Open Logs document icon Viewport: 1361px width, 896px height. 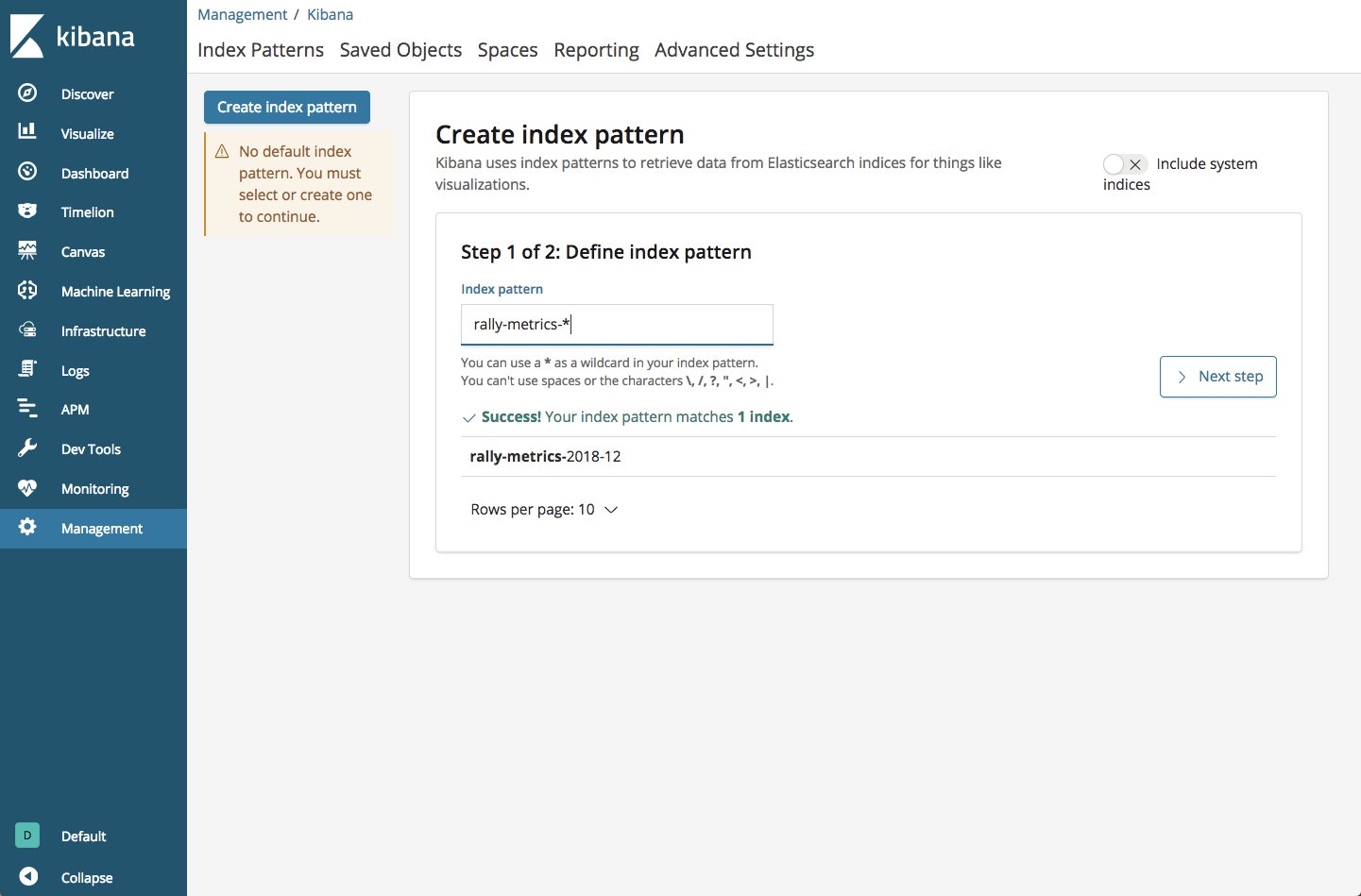[x=27, y=369]
